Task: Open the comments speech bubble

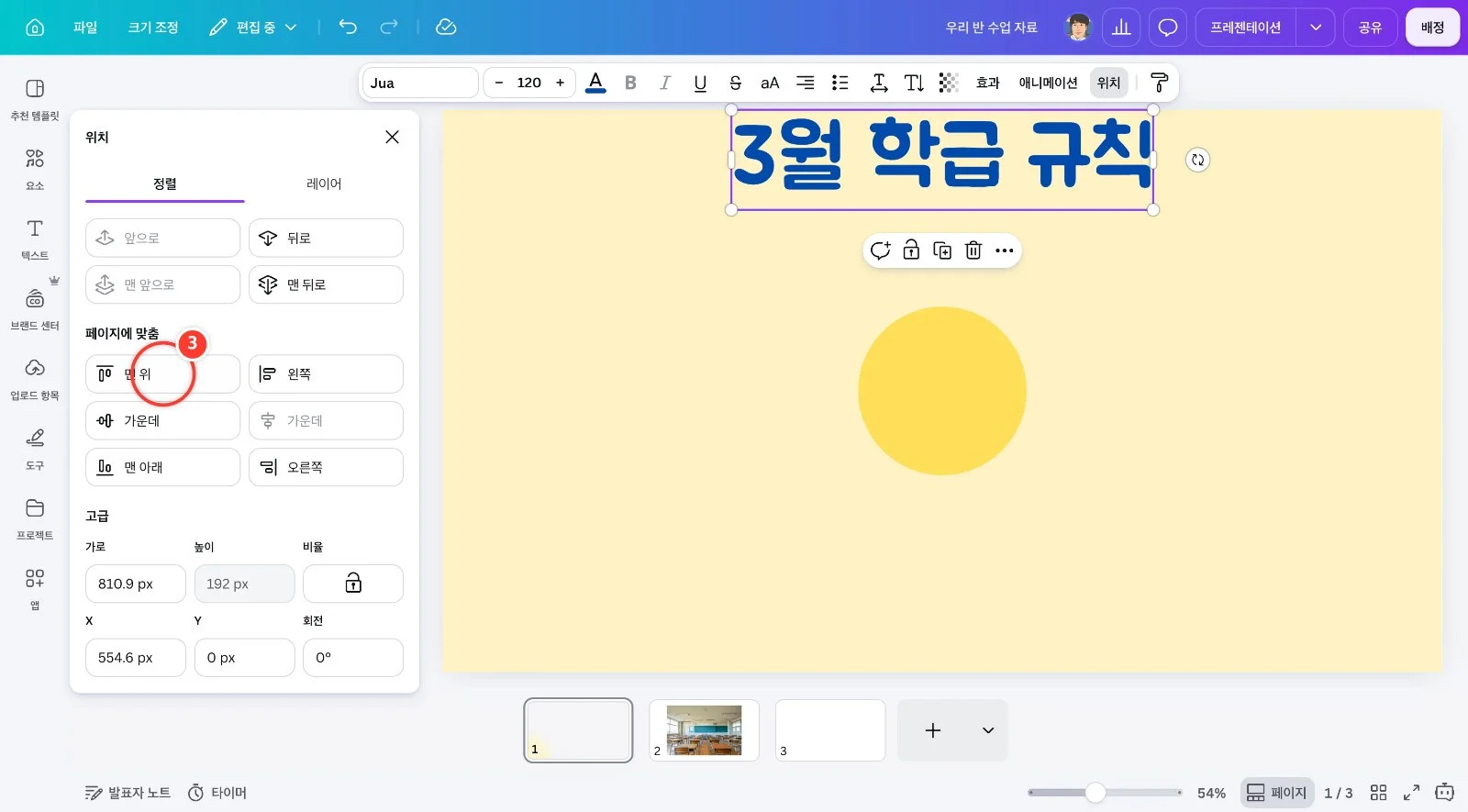Action: (1167, 28)
